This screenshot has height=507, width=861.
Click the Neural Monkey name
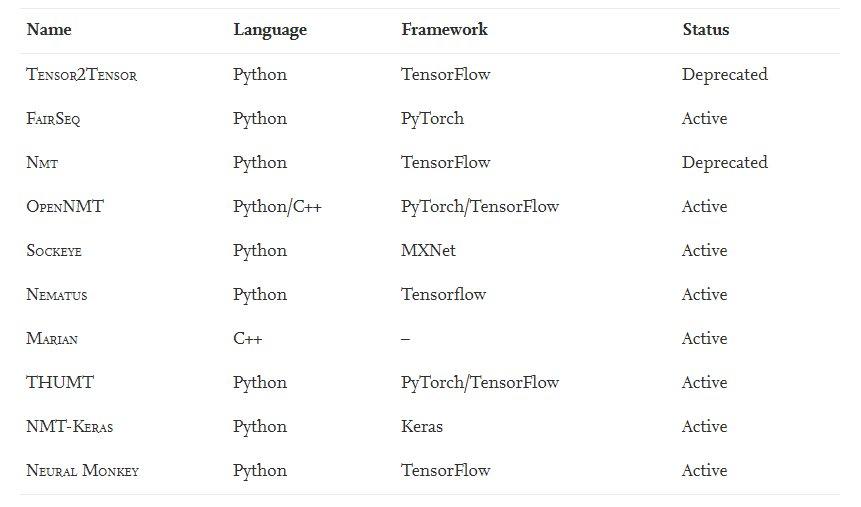coord(82,471)
